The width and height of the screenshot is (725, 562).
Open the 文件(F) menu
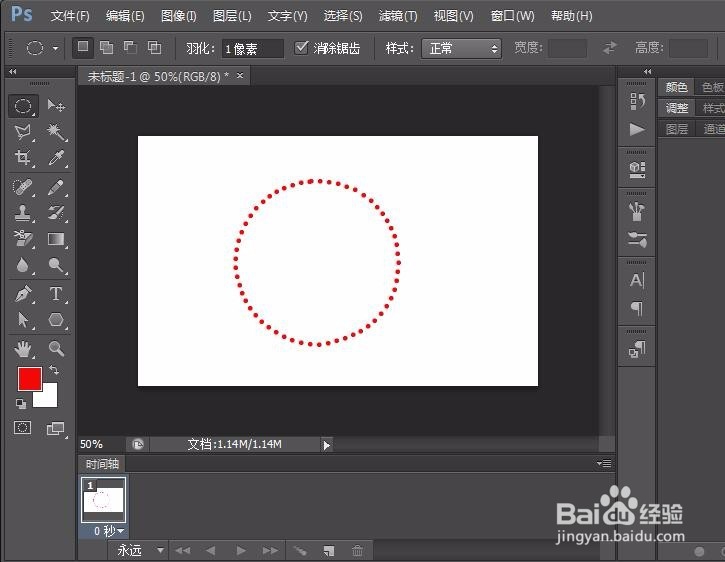pyautogui.click(x=70, y=16)
